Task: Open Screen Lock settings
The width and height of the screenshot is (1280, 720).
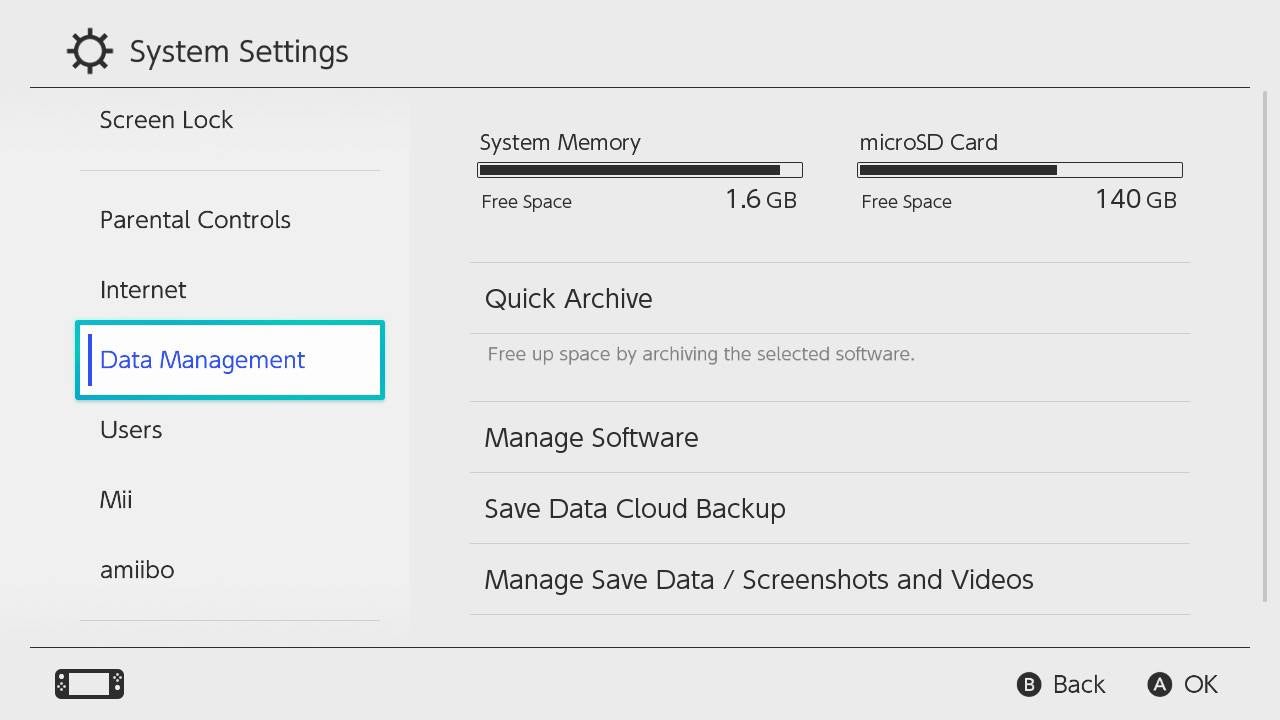Action: coord(166,120)
